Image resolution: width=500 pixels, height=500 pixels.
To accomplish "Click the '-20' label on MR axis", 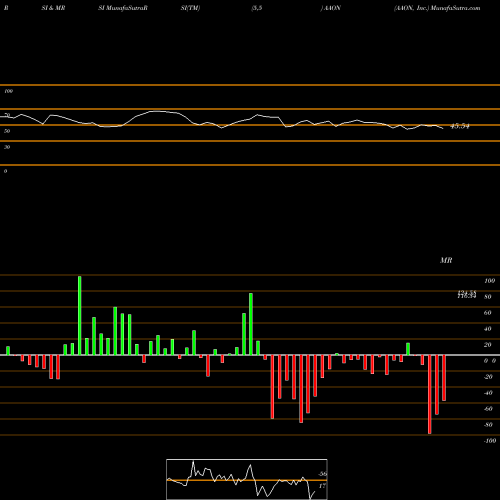I will [x=488, y=377].
